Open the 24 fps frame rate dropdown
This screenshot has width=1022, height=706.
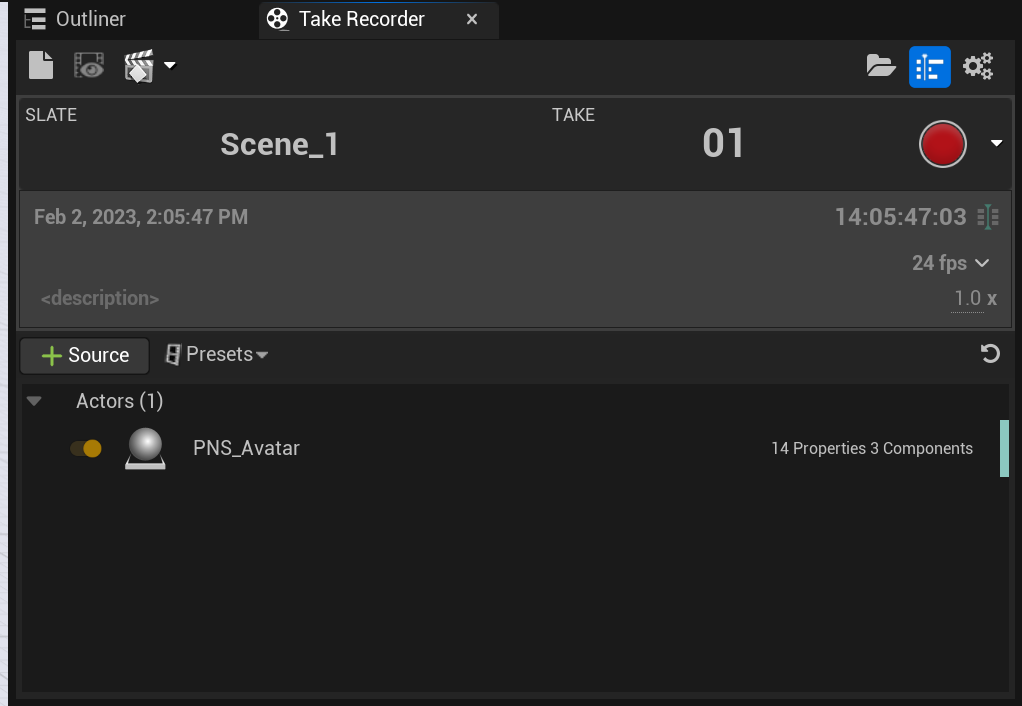(950, 263)
